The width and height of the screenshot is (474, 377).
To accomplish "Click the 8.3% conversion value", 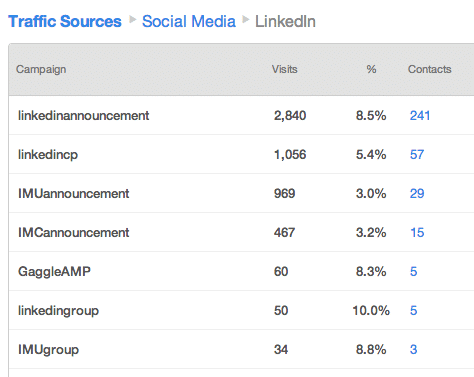I will click(371, 271).
